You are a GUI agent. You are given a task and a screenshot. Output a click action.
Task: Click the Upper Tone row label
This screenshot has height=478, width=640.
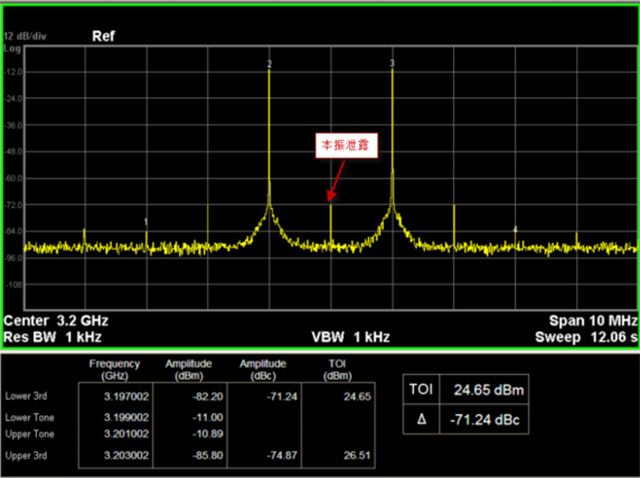[29, 434]
